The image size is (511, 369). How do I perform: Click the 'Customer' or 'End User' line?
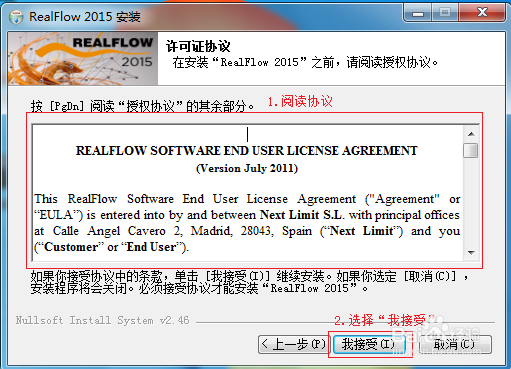tap(112, 247)
